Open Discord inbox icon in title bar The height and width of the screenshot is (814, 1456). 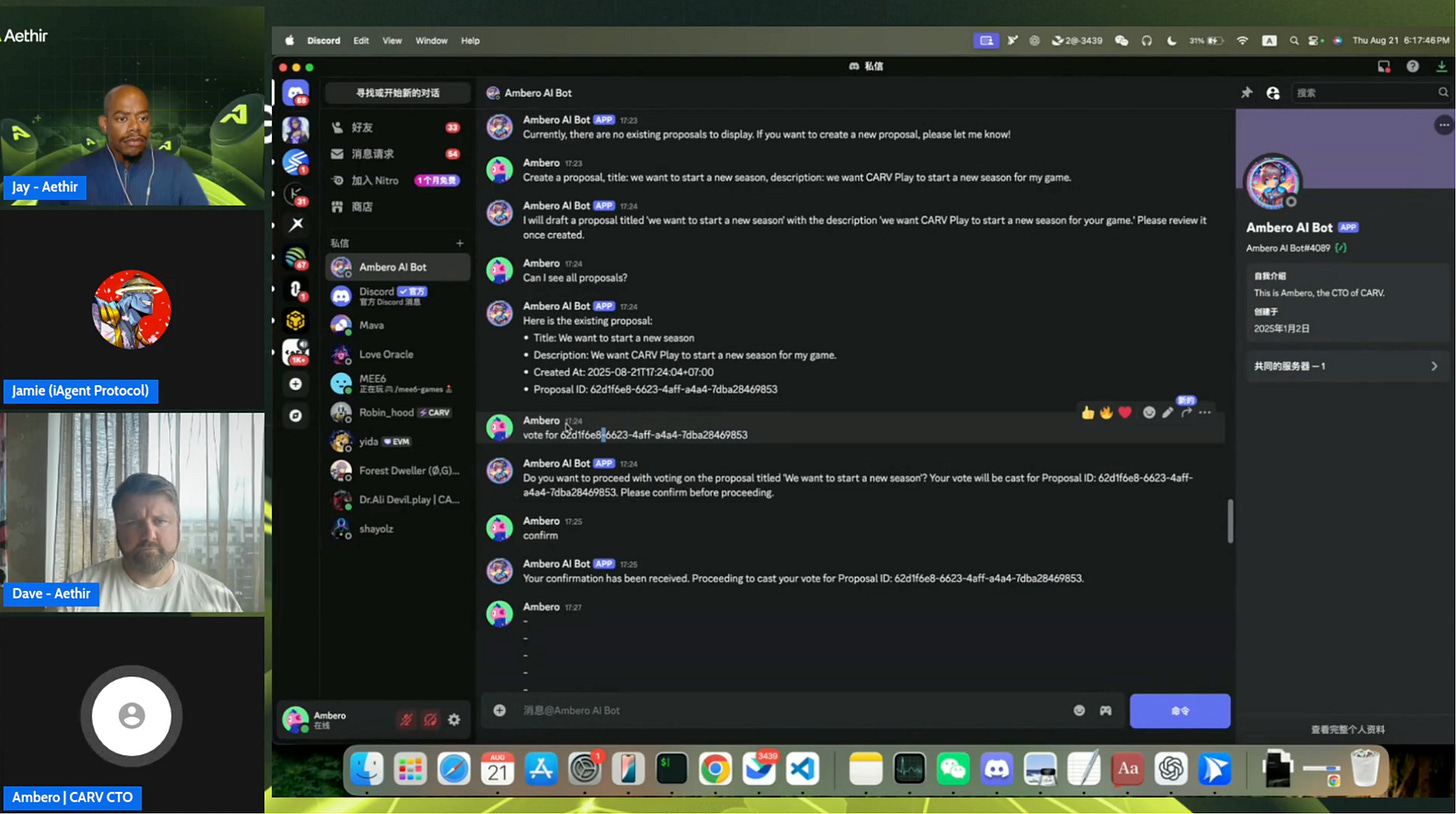[1384, 66]
